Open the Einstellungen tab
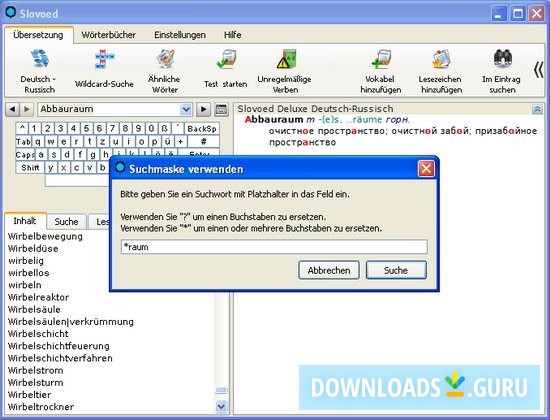This screenshot has width=550, height=420. [x=180, y=35]
